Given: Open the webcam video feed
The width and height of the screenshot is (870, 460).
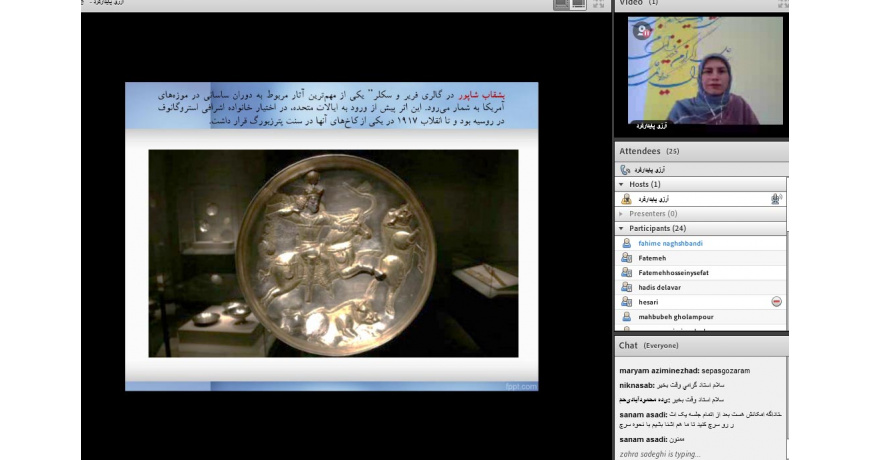Looking at the screenshot, I should pyautogui.click(x=705, y=70).
